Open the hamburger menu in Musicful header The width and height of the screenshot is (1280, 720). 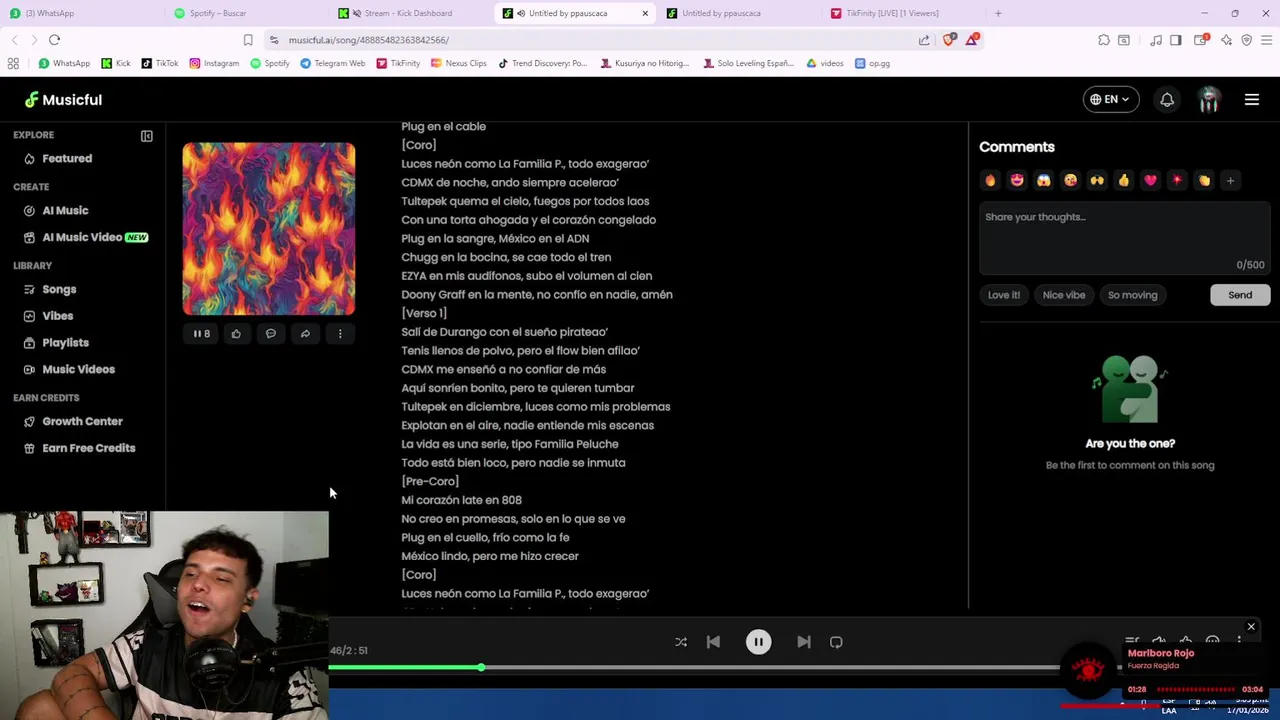[x=1251, y=100]
